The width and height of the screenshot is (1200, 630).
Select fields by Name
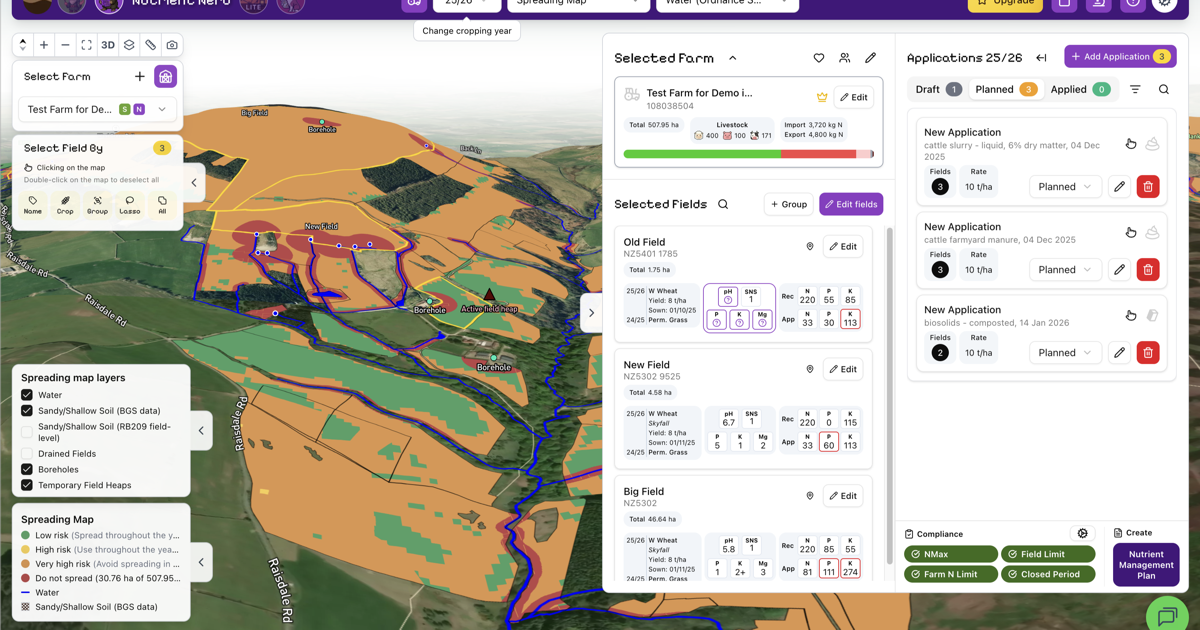click(33, 205)
